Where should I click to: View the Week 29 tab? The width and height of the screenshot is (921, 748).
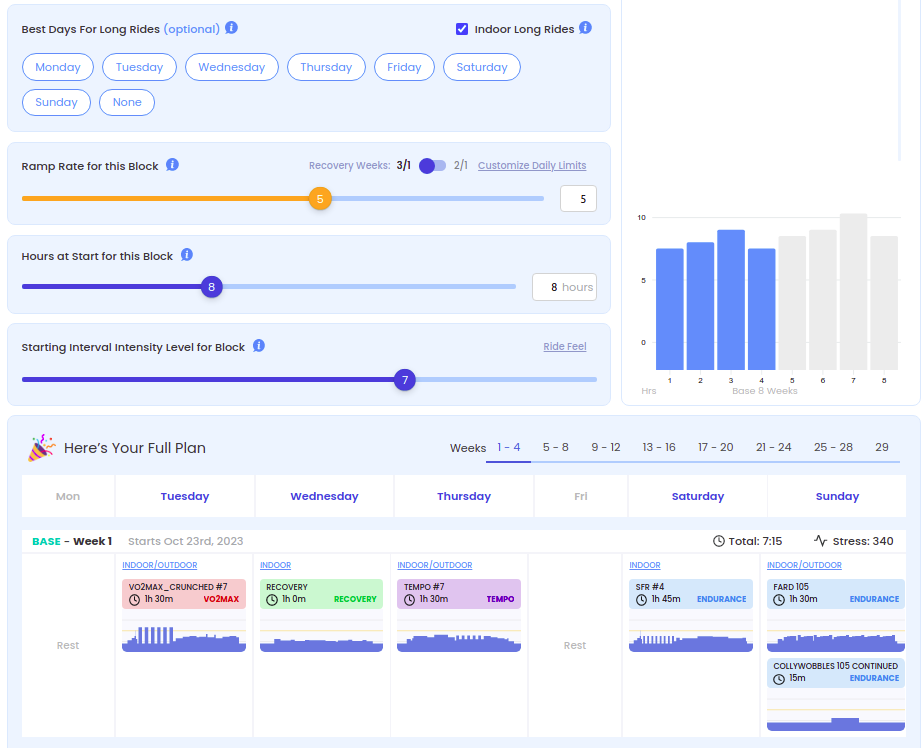click(882, 448)
